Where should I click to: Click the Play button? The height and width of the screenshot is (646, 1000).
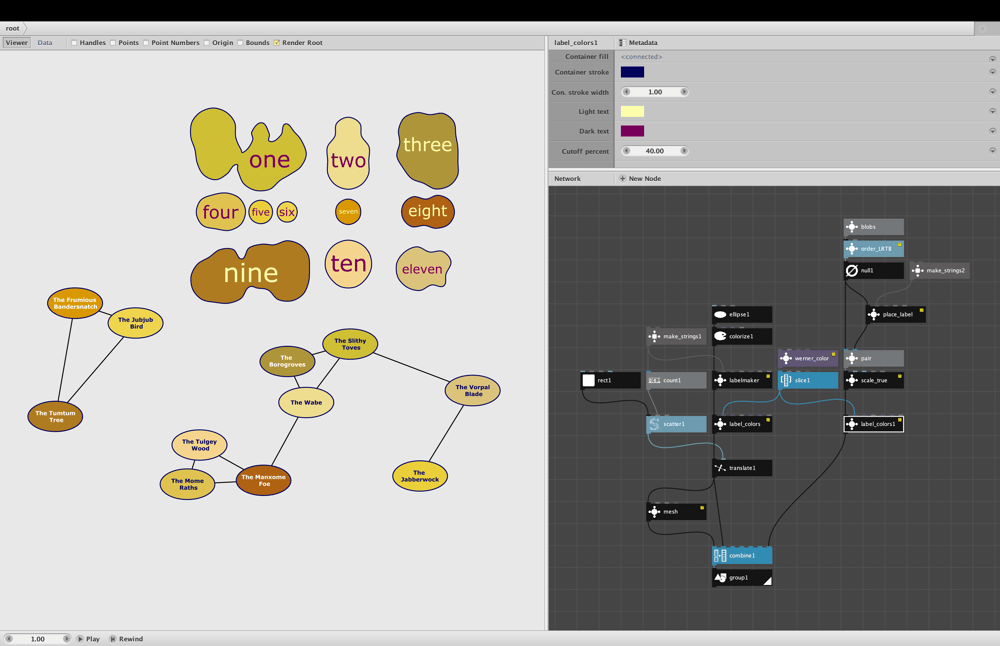pos(89,638)
